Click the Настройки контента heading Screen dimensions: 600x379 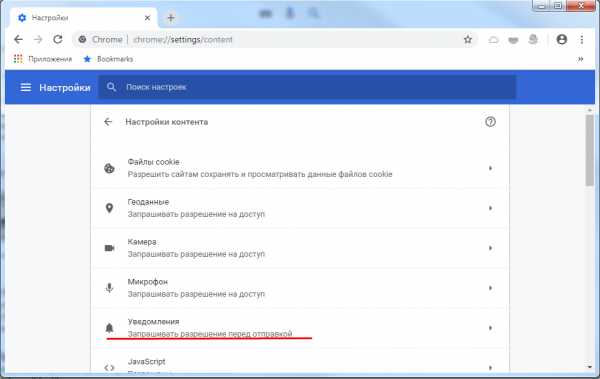167,122
